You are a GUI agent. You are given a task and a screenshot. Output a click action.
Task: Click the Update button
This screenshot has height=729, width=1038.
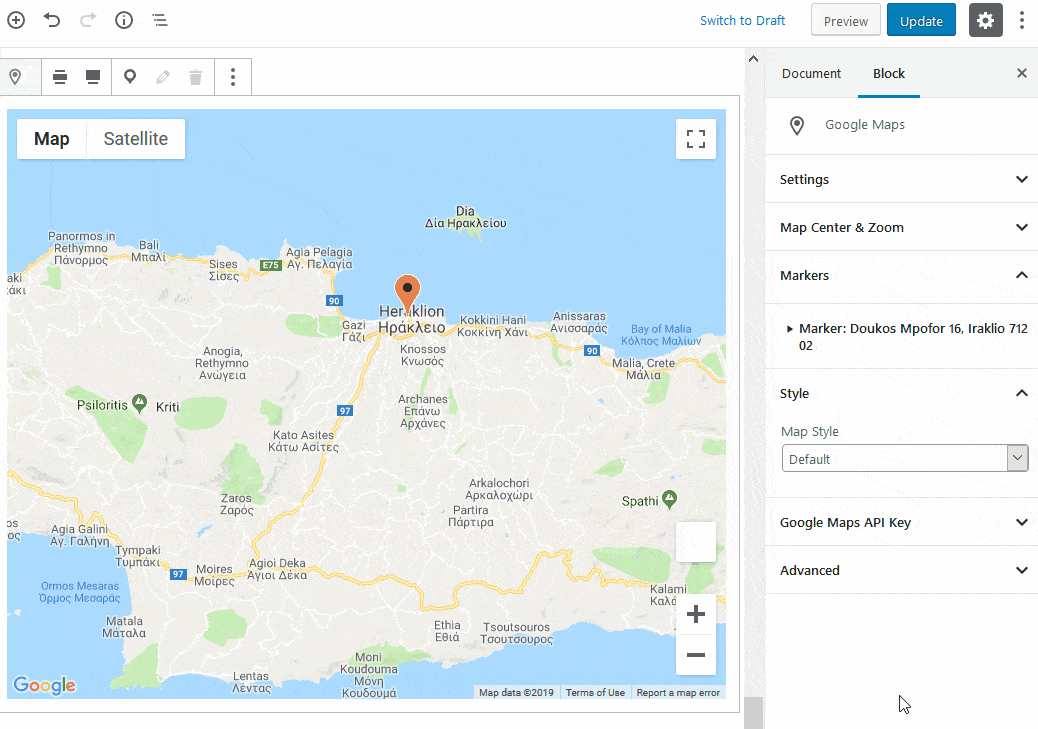[921, 21]
